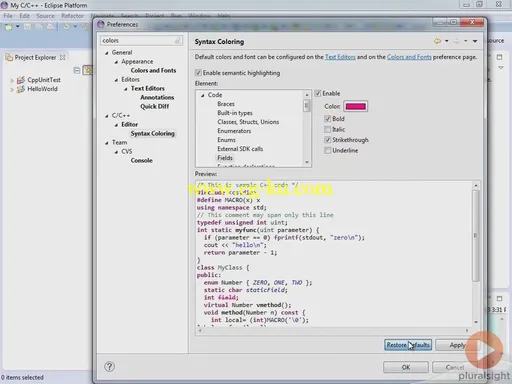Select Enumerators element
The width and height of the screenshot is (512, 384).
click(234, 131)
